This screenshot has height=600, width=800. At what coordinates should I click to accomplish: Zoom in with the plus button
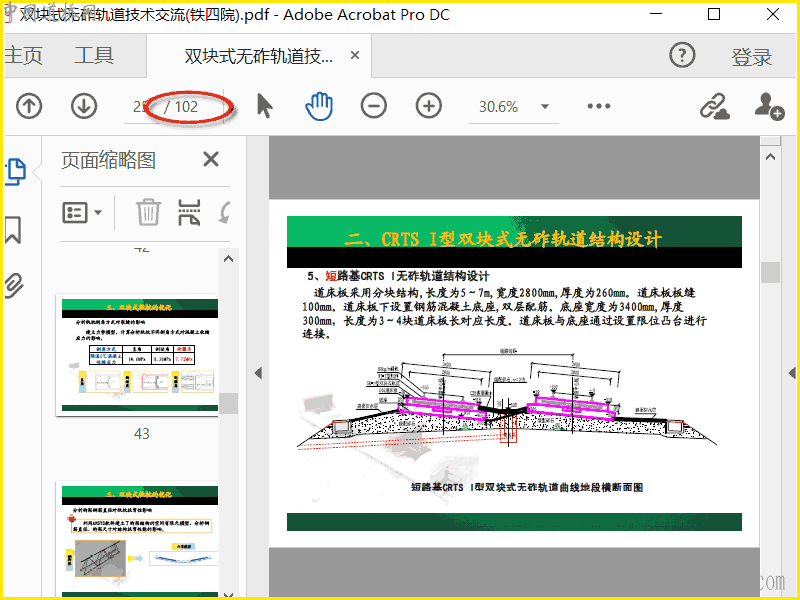(429, 106)
